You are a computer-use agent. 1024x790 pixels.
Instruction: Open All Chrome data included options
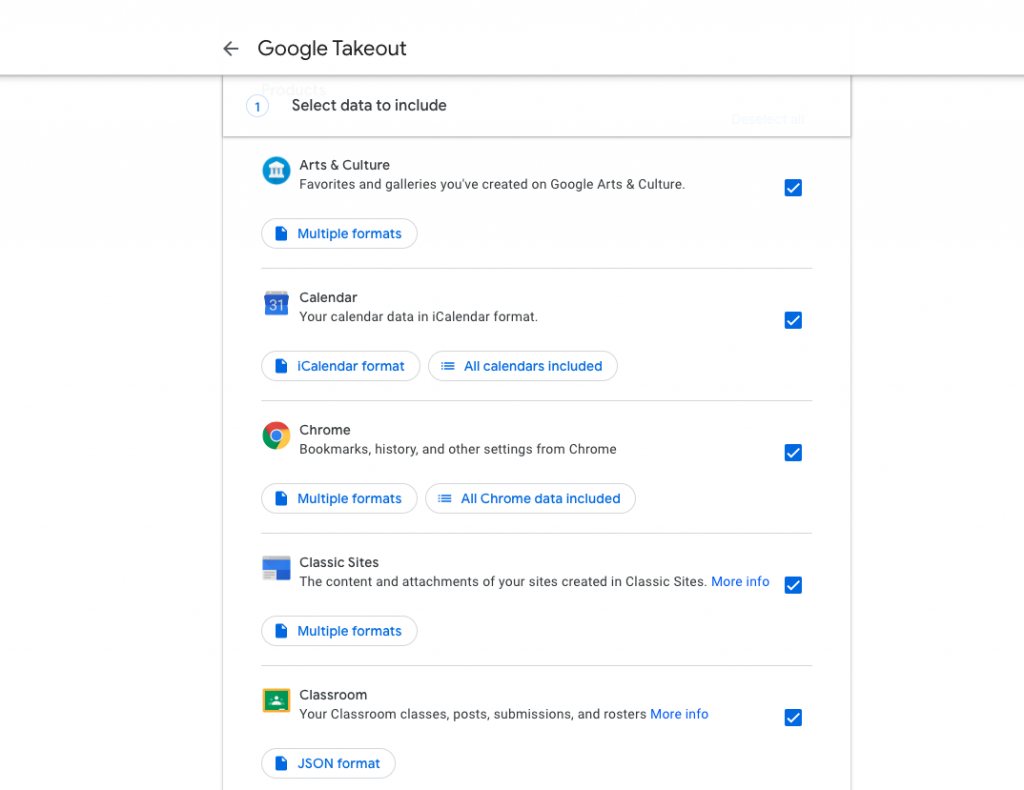(530, 499)
